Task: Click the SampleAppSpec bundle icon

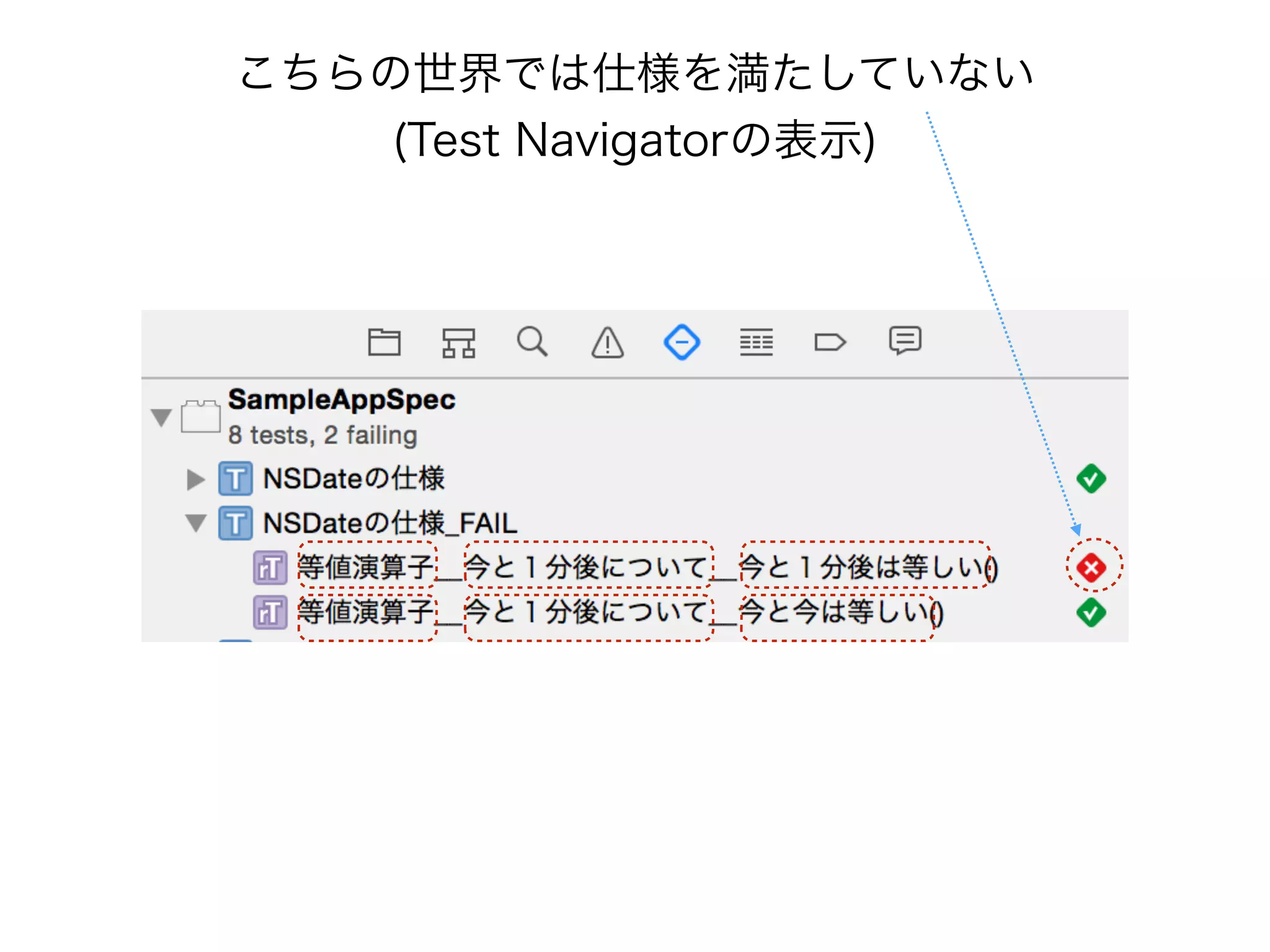Action: 200,416
